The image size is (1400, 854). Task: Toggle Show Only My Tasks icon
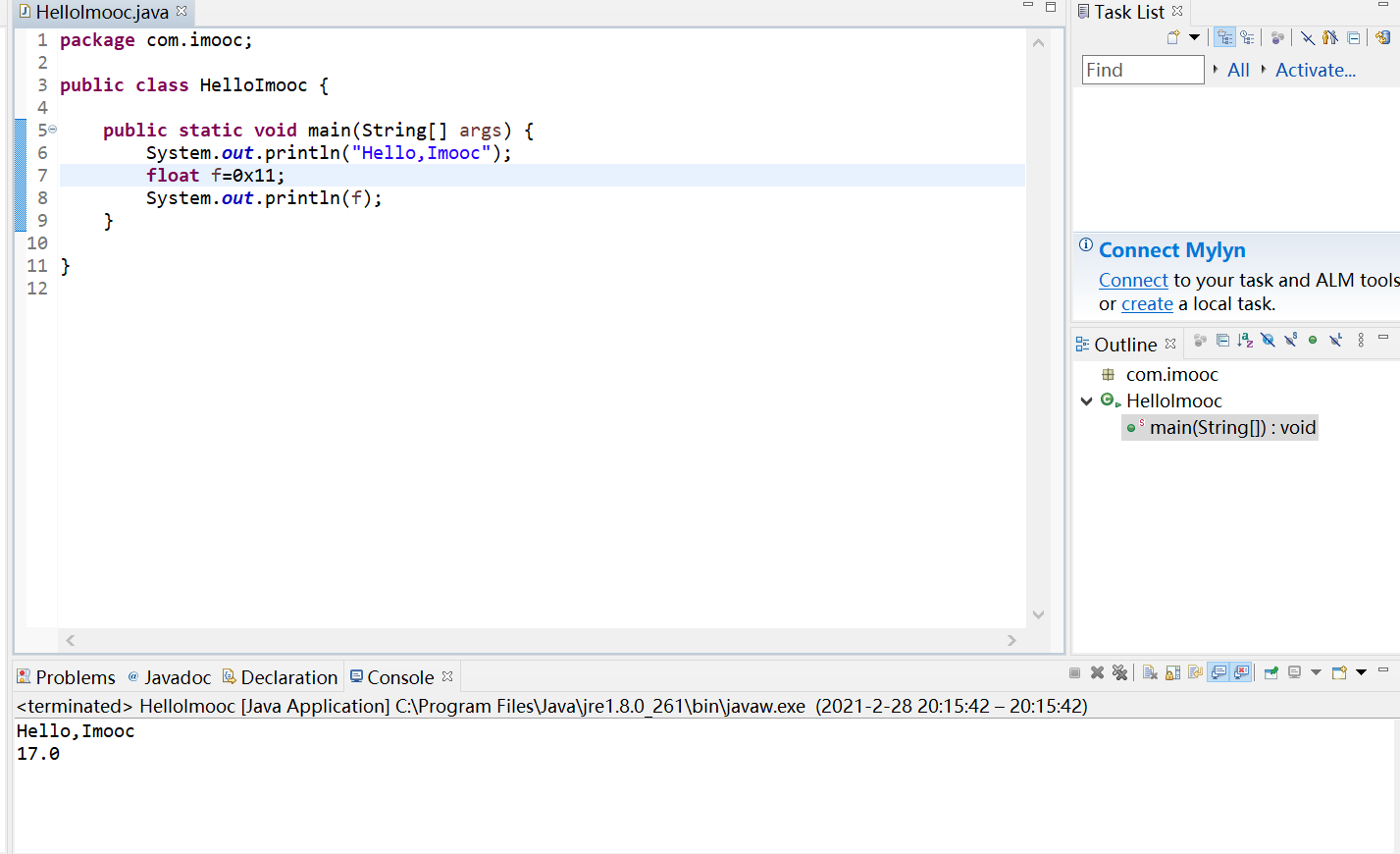click(1329, 37)
